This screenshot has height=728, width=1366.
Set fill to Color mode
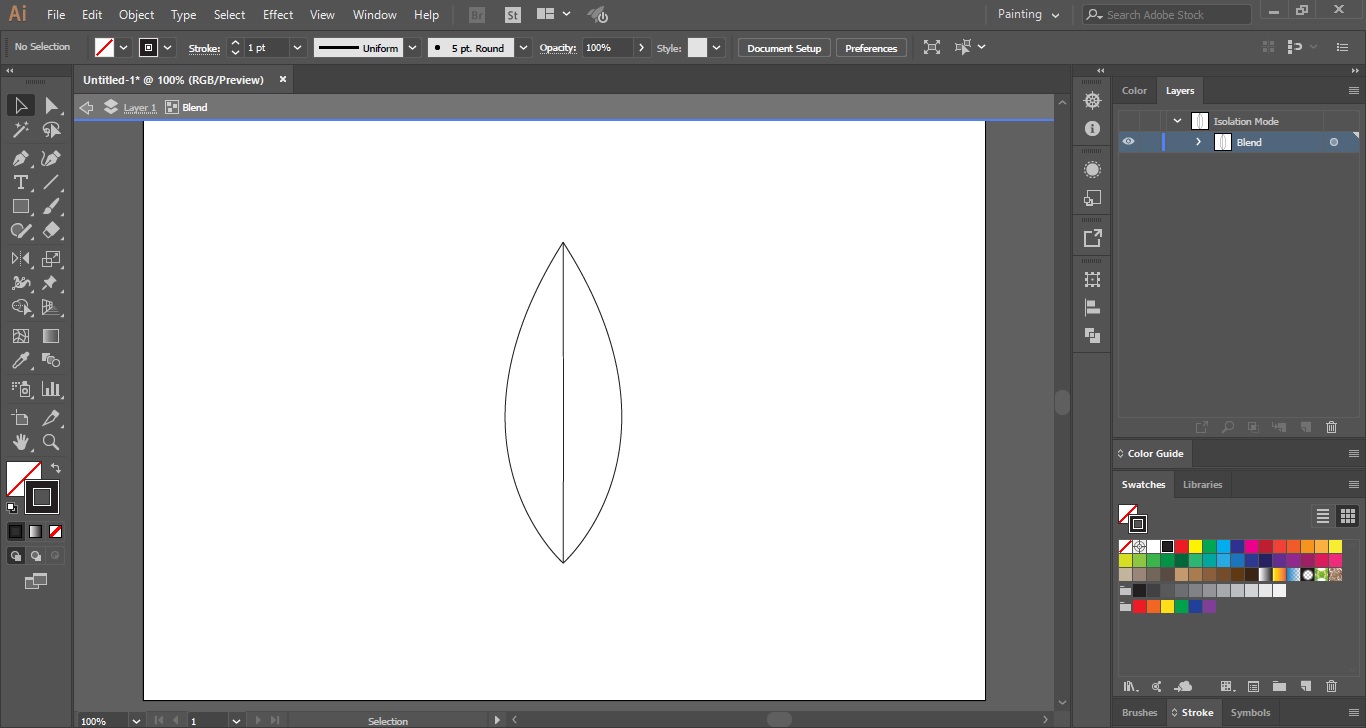[16, 532]
